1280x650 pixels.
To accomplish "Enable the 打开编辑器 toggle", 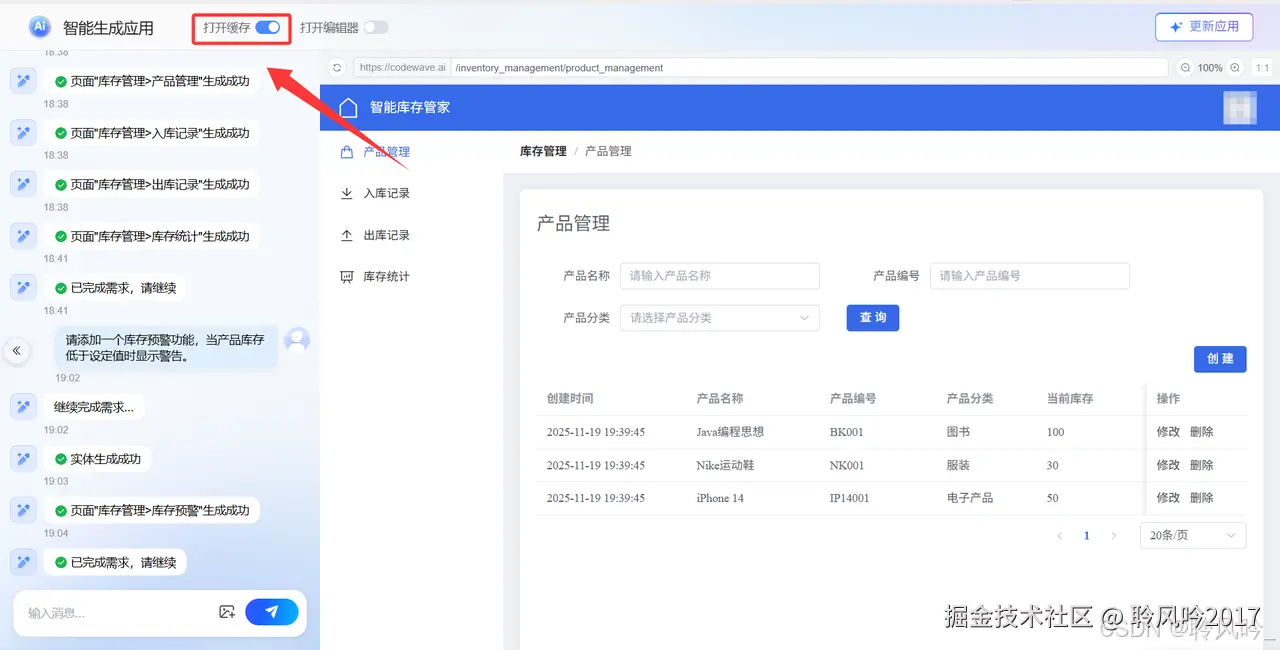I will 375,28.
